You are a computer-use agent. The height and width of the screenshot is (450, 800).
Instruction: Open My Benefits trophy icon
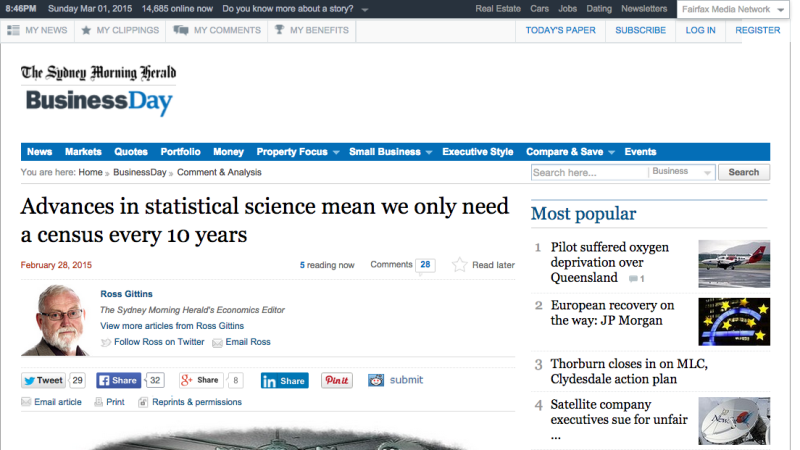[279, 30]
